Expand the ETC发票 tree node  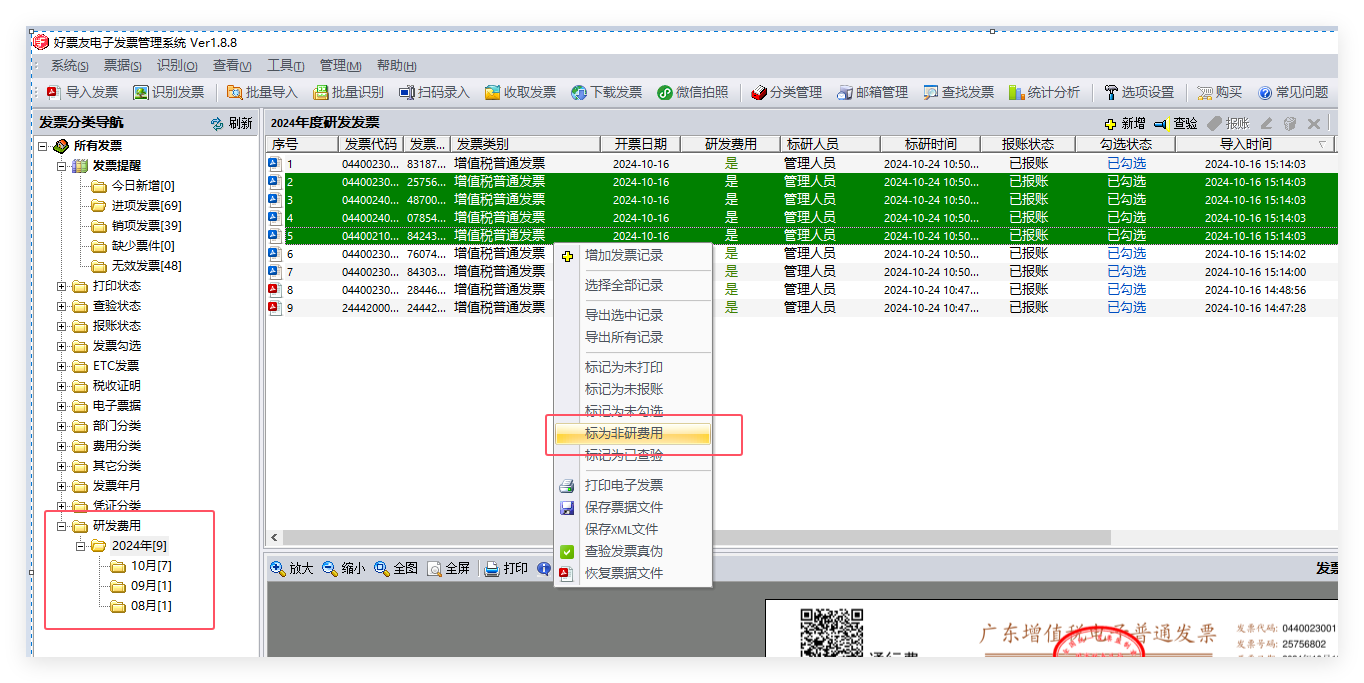click(x=62, y=366)
